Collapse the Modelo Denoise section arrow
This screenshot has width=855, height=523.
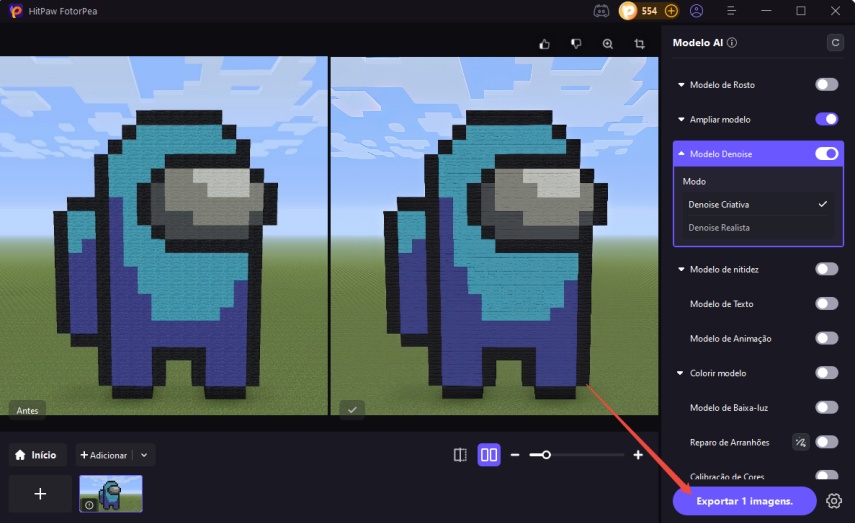pyautogui.click(x=681, y=154)
